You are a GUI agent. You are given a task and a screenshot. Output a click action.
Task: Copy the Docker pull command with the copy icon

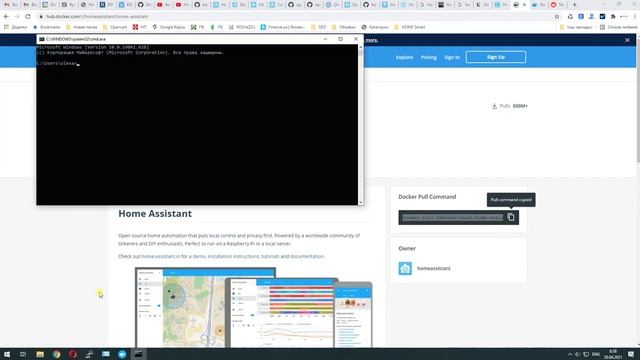[511, 217]
